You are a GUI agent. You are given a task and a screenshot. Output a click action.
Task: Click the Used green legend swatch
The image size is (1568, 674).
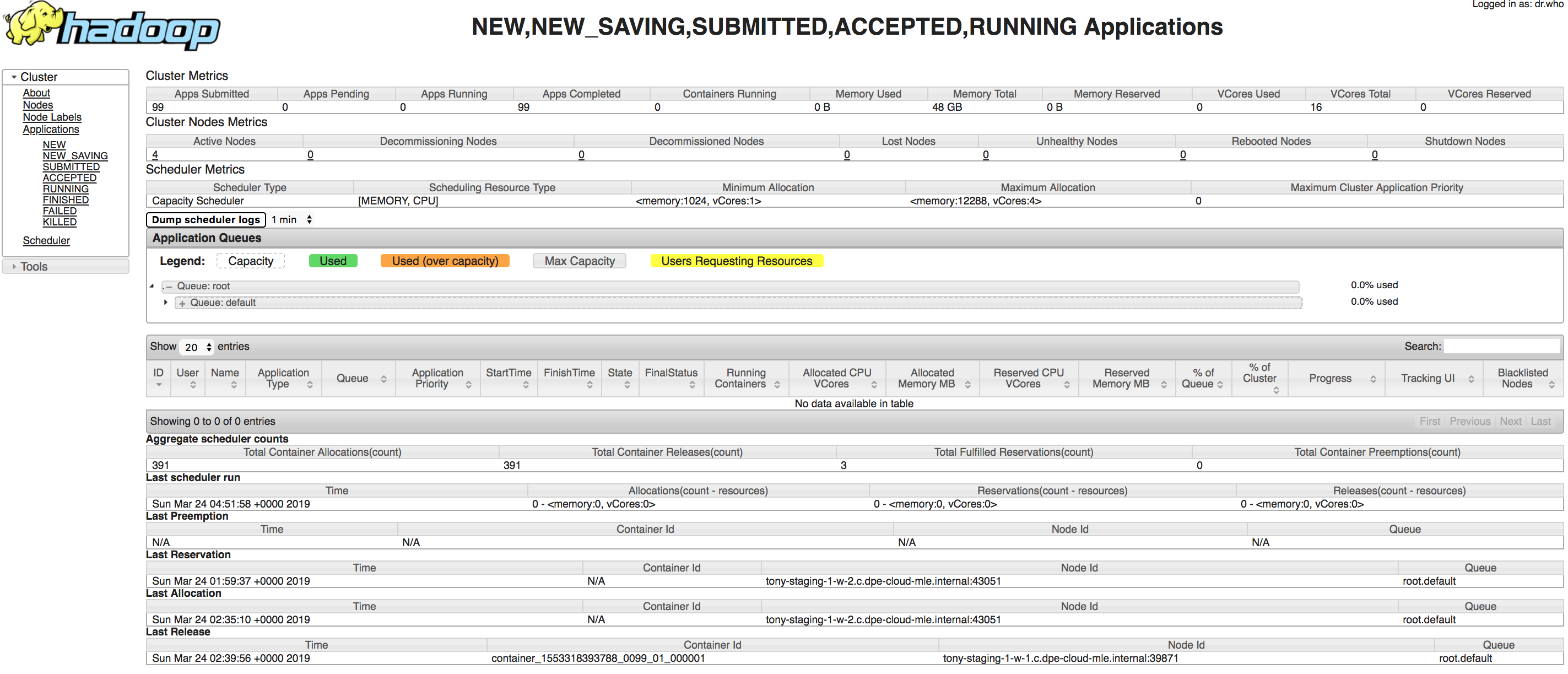333,261
